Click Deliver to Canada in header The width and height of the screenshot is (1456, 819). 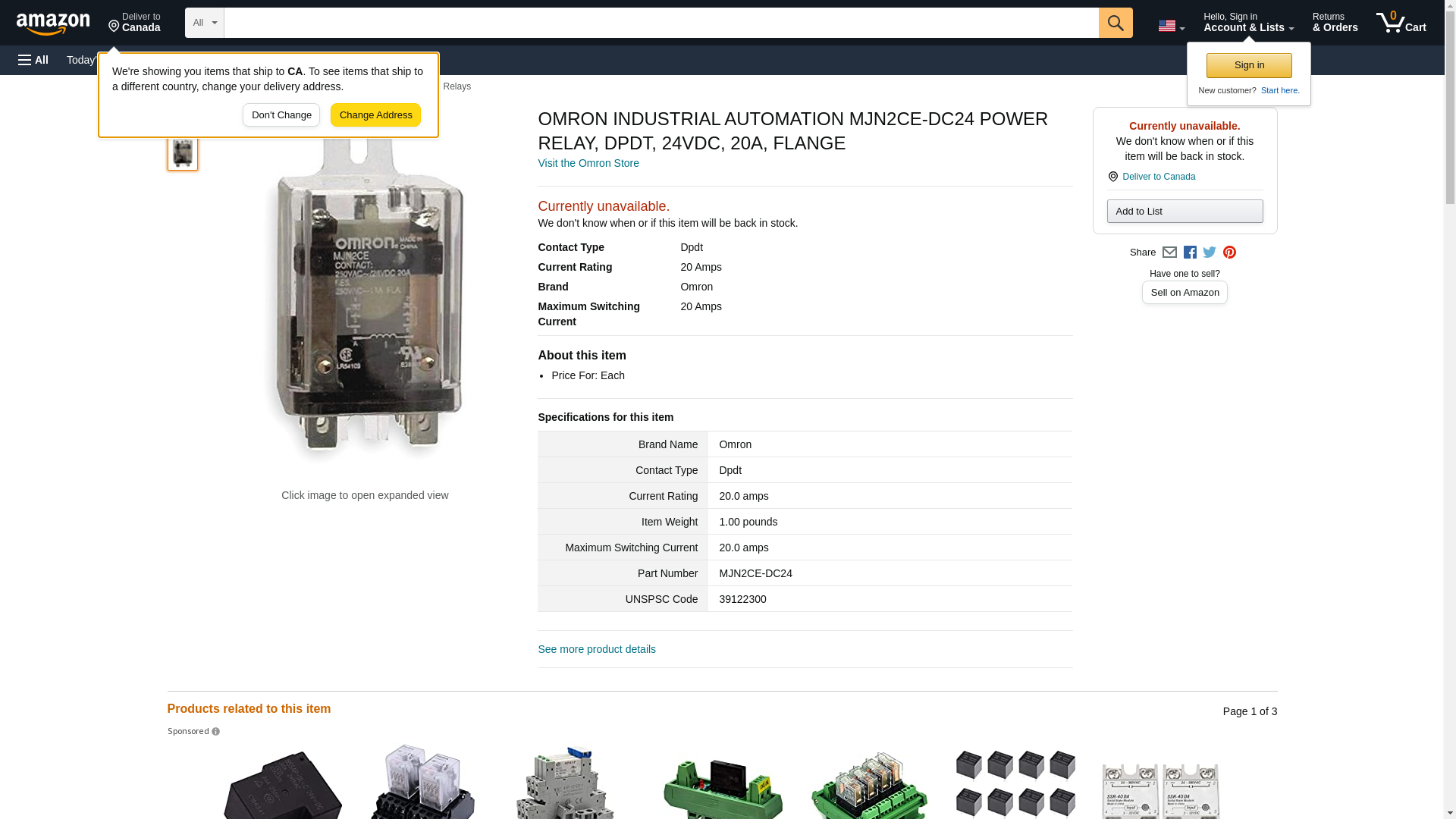click(x=134, y=23)
